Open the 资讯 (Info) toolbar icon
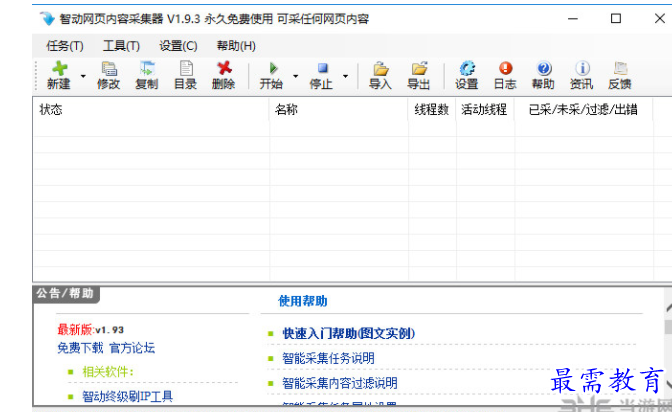The height and width of the screenshot is (412, 672). point(582,75)
